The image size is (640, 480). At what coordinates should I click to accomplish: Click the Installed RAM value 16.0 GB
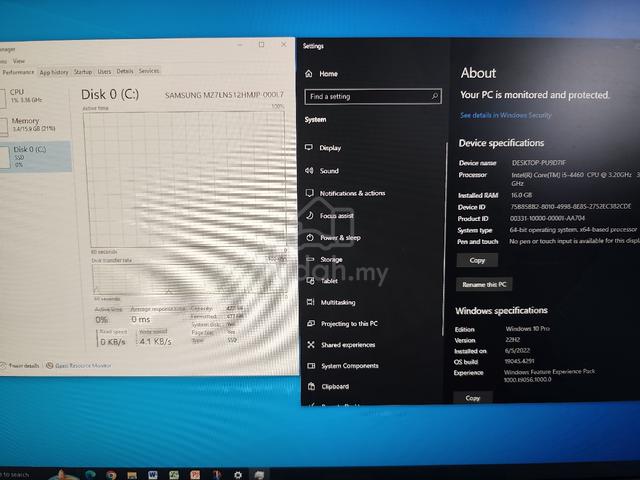pos(521,195)
